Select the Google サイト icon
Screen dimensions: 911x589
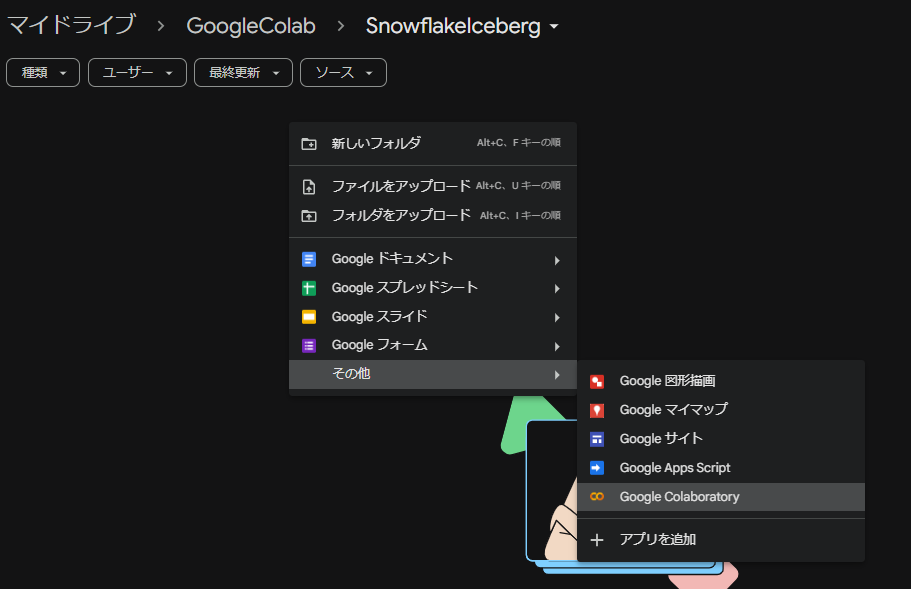[x=597, y=438]
